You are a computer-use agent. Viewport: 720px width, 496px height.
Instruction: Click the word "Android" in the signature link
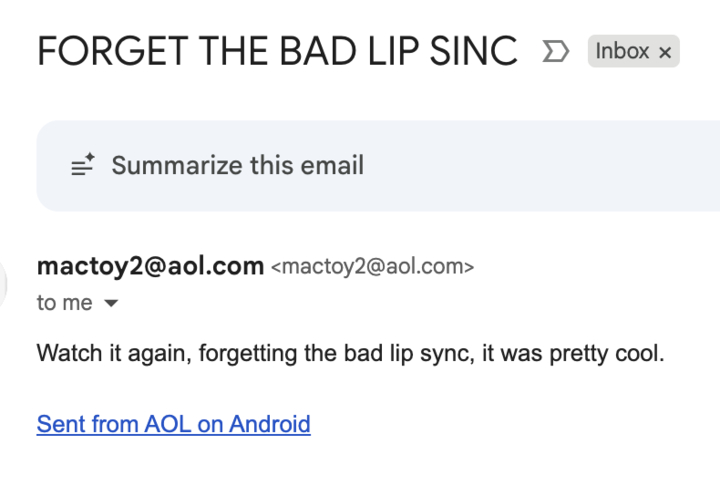[x=270, y=424]
